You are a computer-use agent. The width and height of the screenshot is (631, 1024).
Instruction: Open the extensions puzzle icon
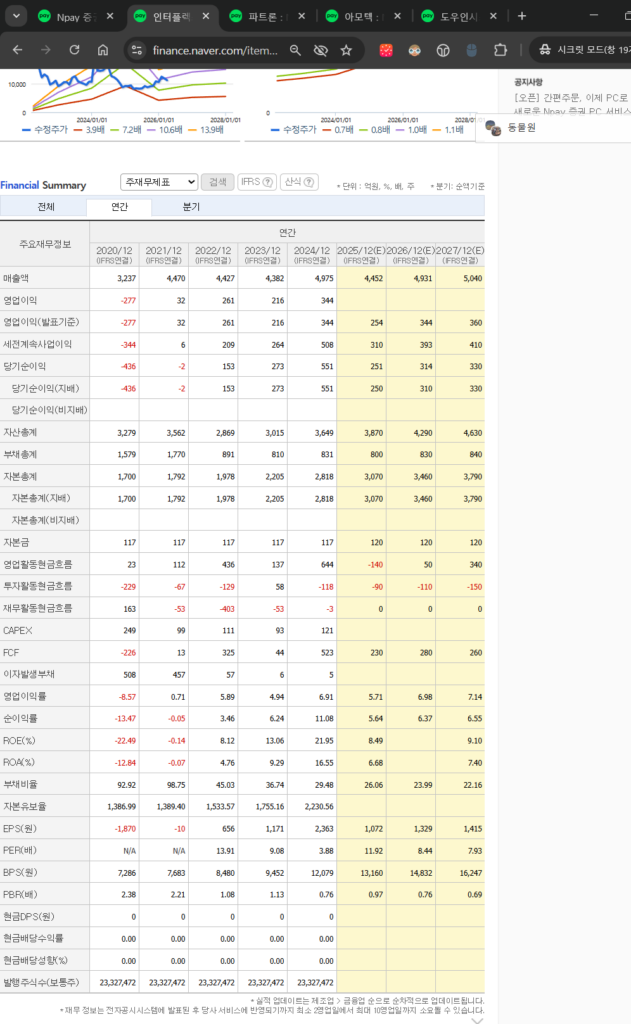[x=501, y=50]
